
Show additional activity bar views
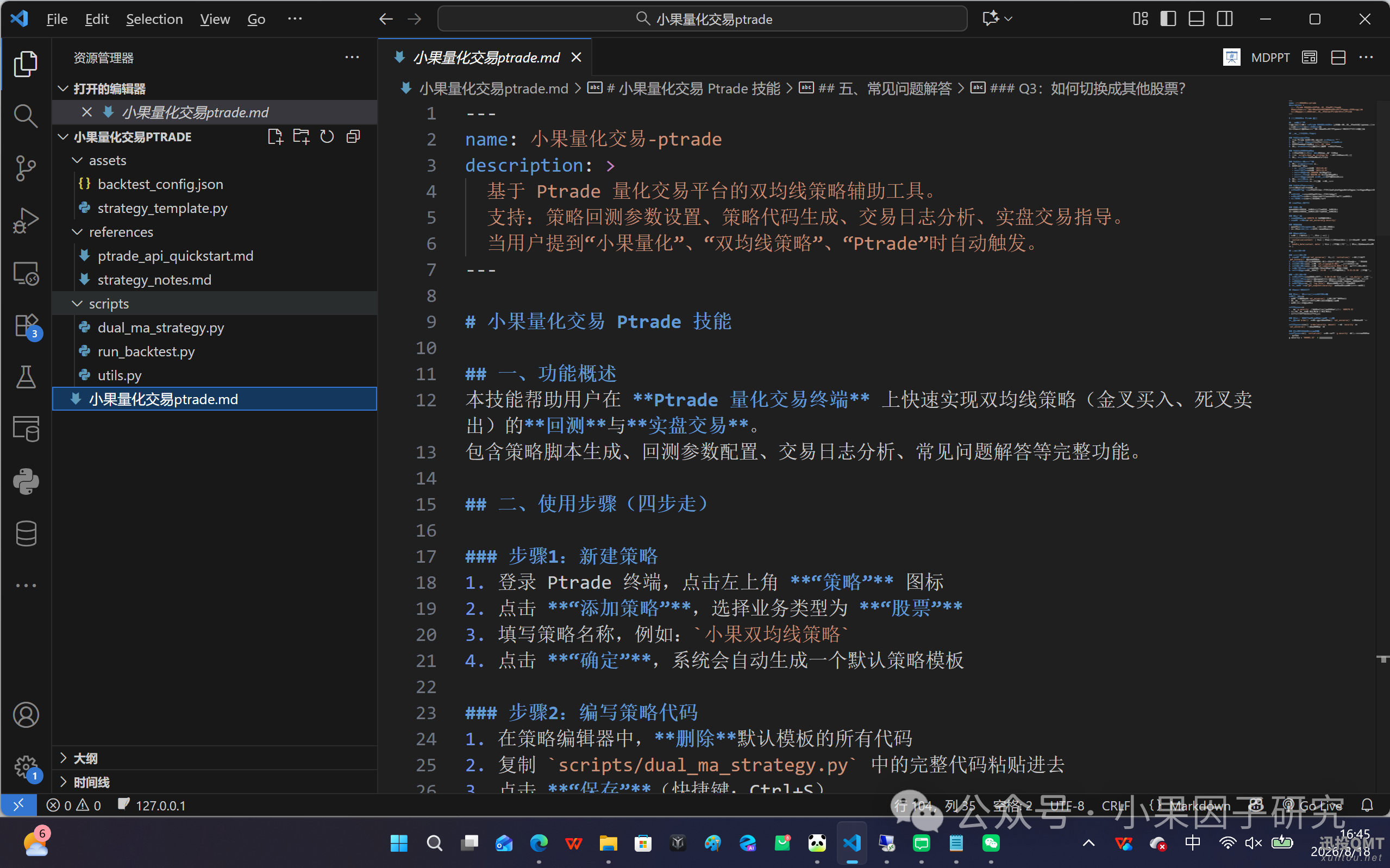(x=26, y=586)
